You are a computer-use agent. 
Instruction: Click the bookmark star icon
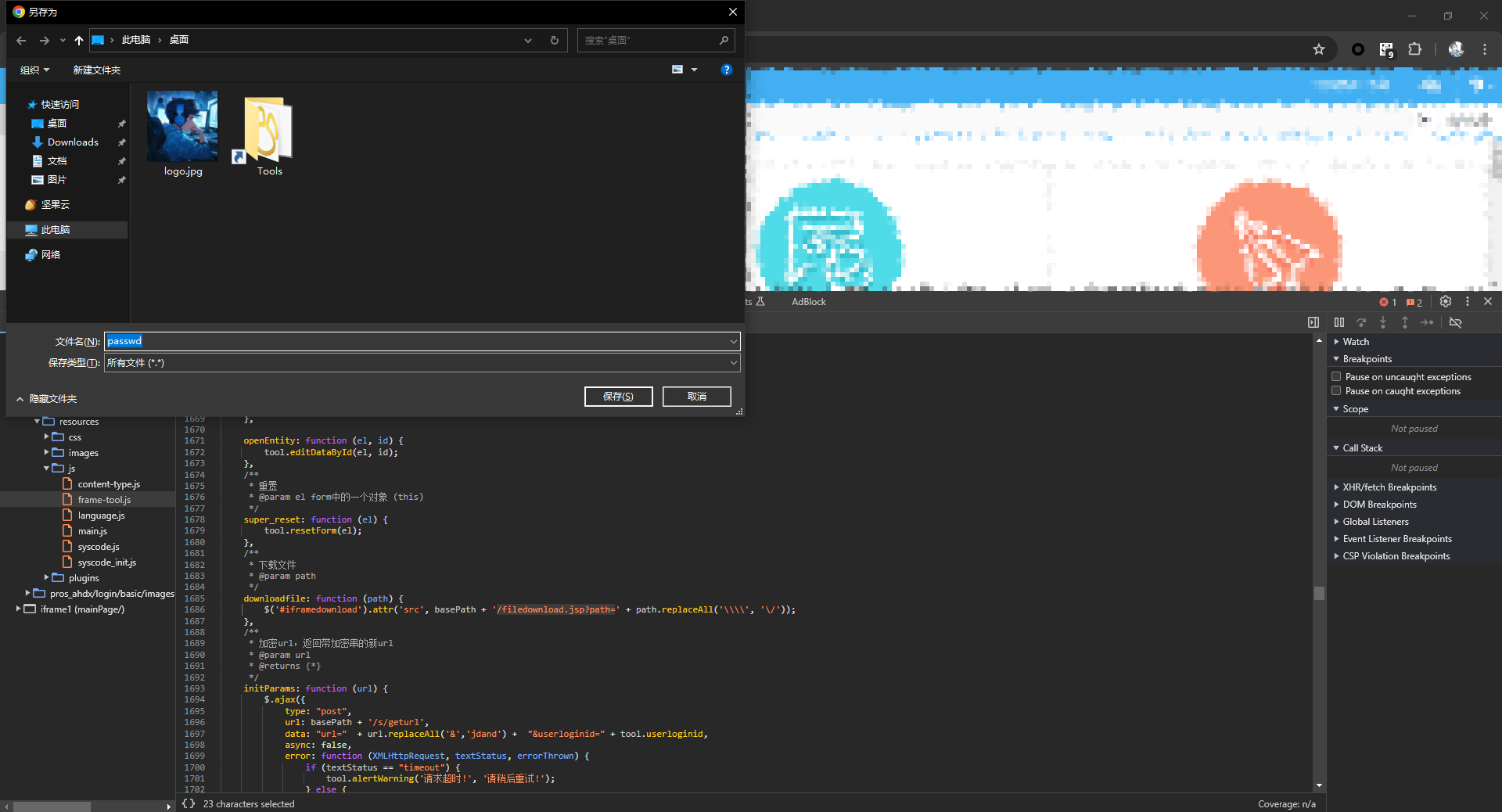click(x=1319, y=49)
